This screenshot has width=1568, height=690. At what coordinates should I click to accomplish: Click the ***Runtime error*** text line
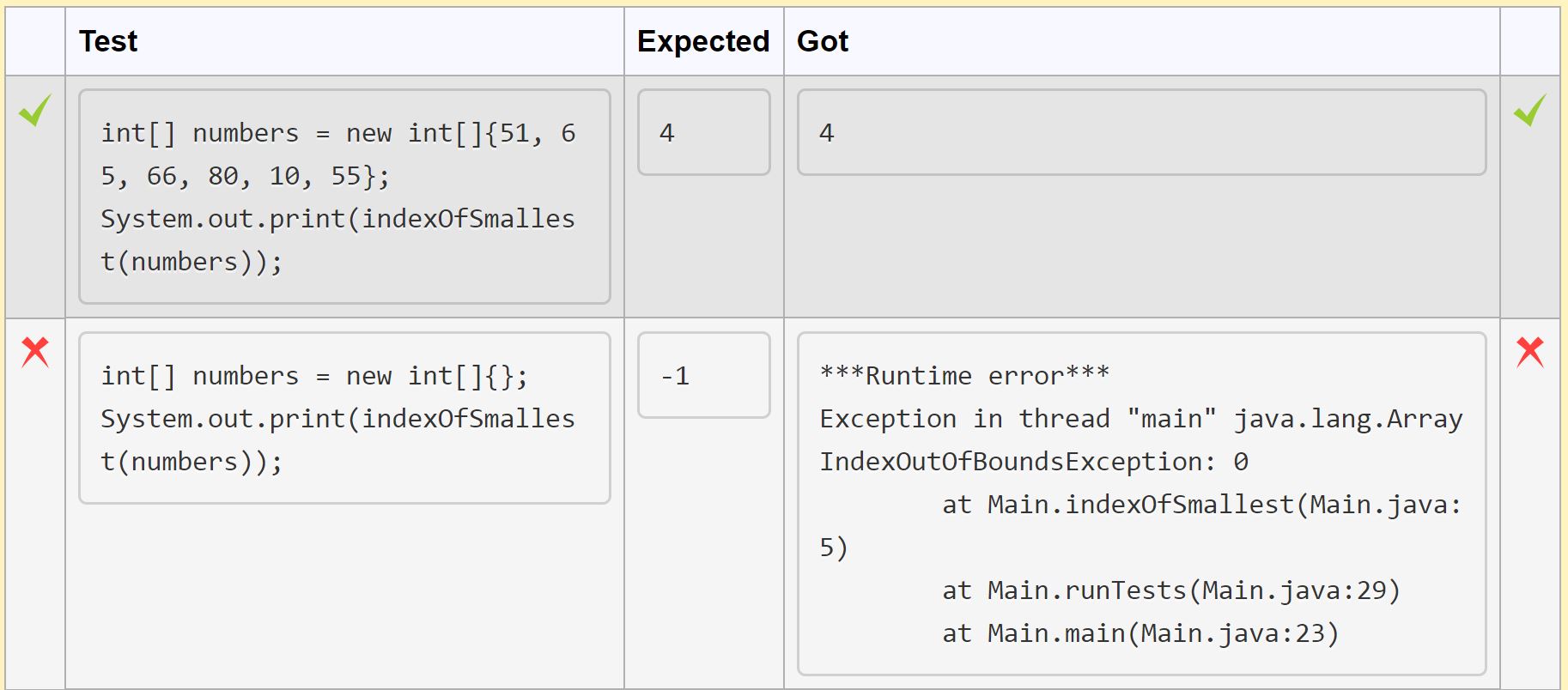point(964,376)
